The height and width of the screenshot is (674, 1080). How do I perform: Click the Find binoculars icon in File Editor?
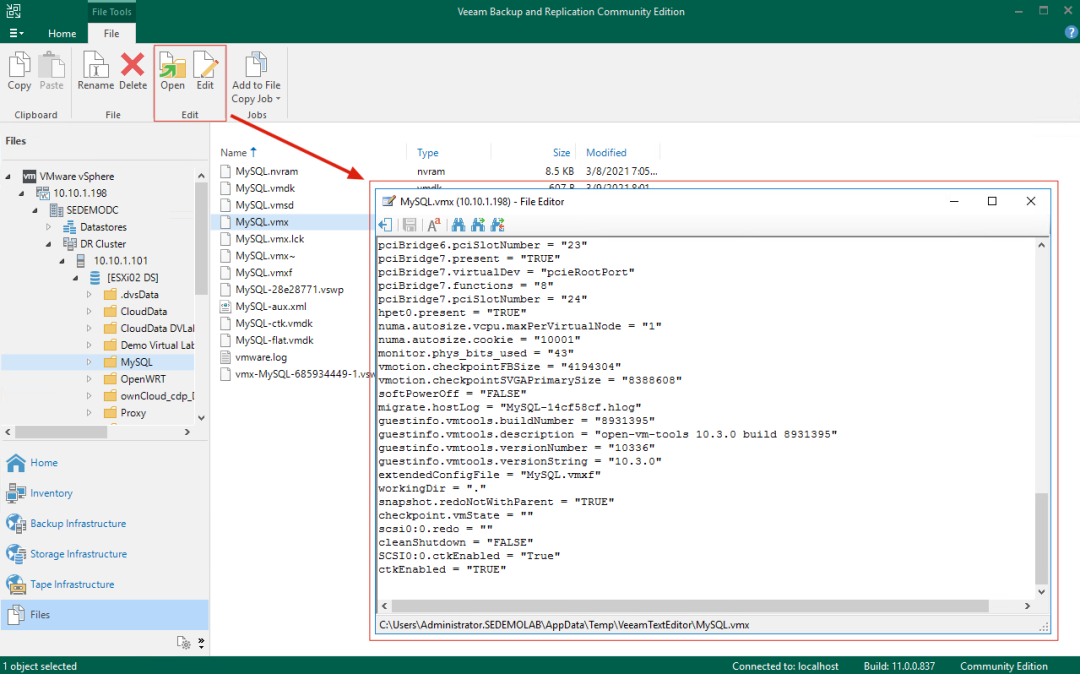pos(458,224)
